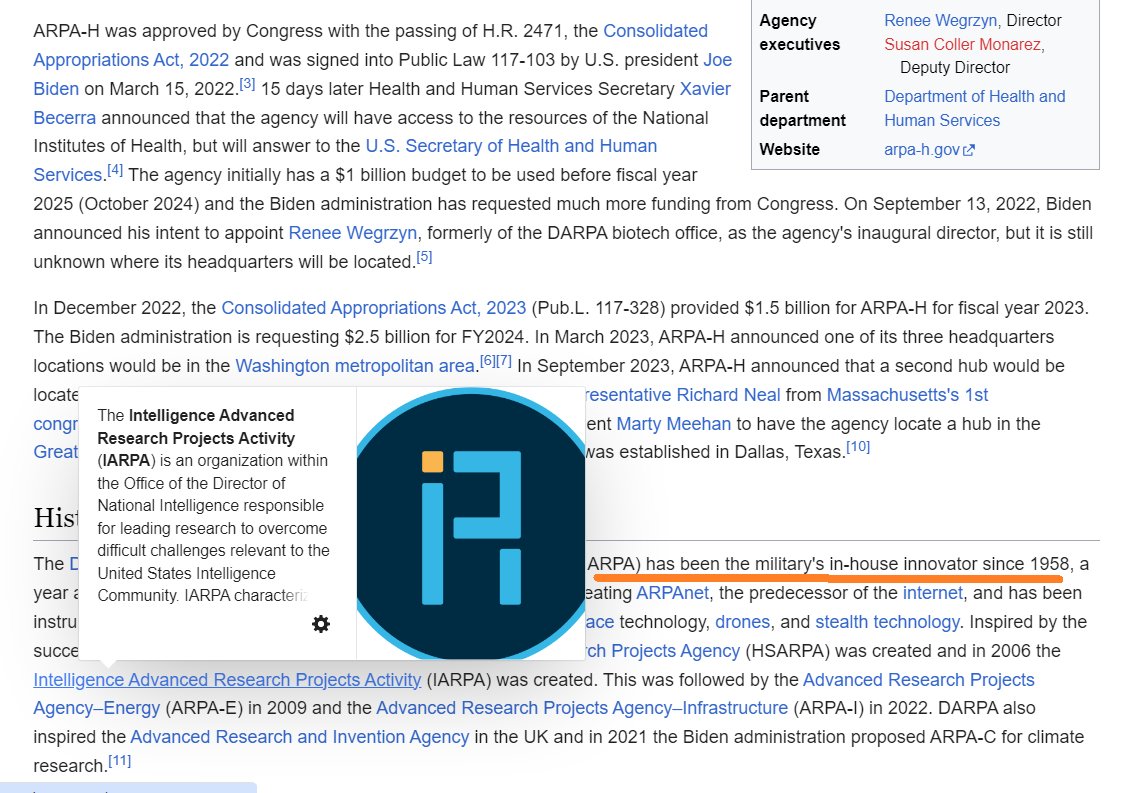Follow the ARPAnet link

tap(672, 594)
